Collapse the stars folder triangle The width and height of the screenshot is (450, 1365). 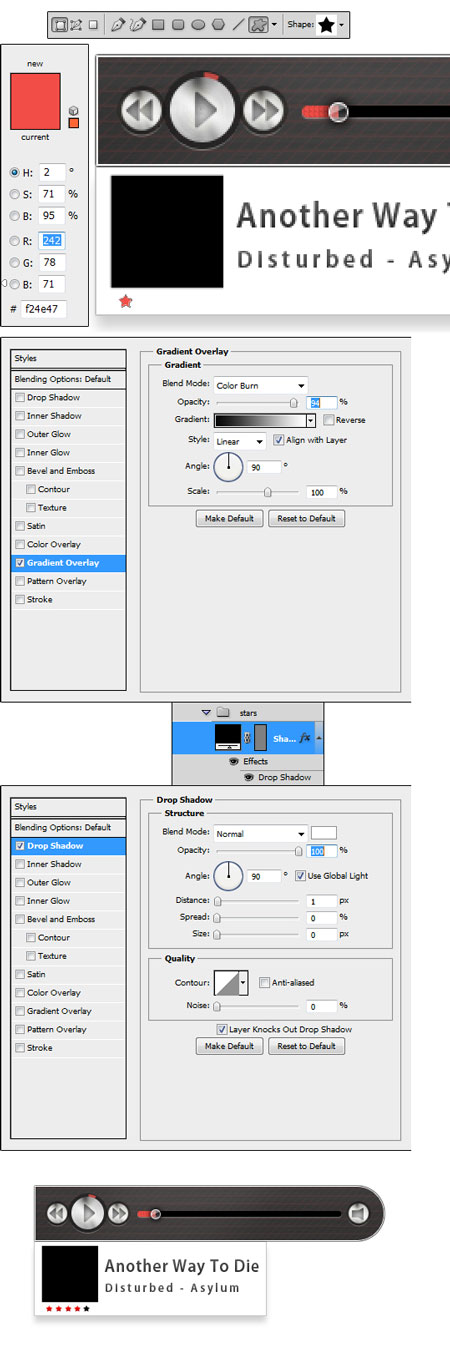coord(206,713)
